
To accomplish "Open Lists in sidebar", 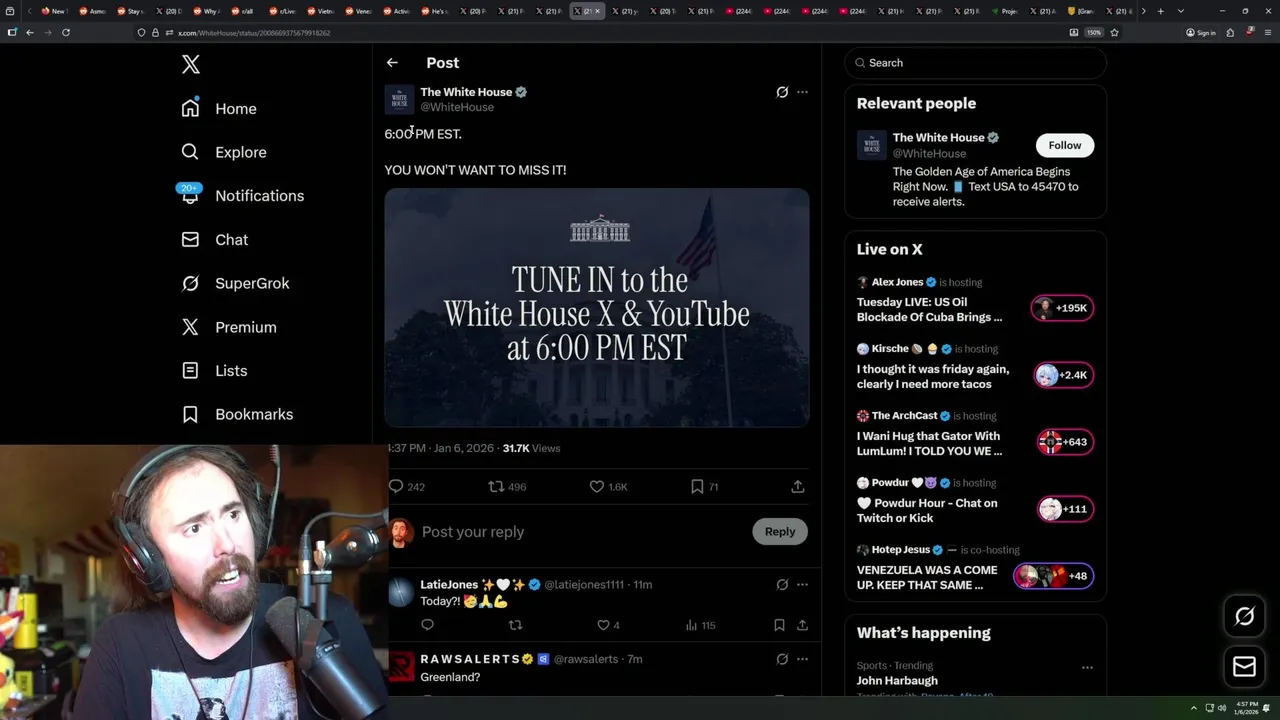I will [214, 370].
